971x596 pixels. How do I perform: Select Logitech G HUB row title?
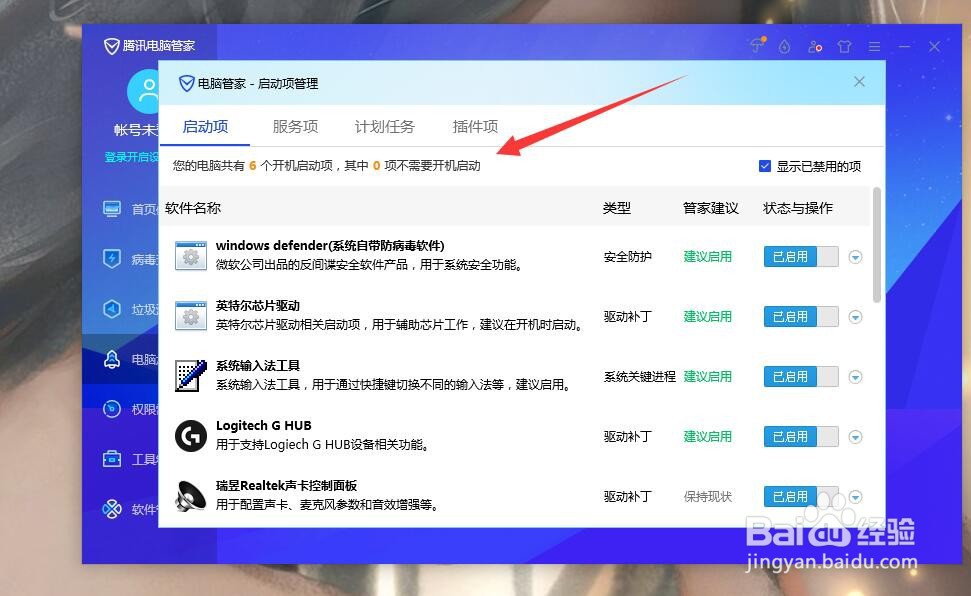tap(264, 426)
